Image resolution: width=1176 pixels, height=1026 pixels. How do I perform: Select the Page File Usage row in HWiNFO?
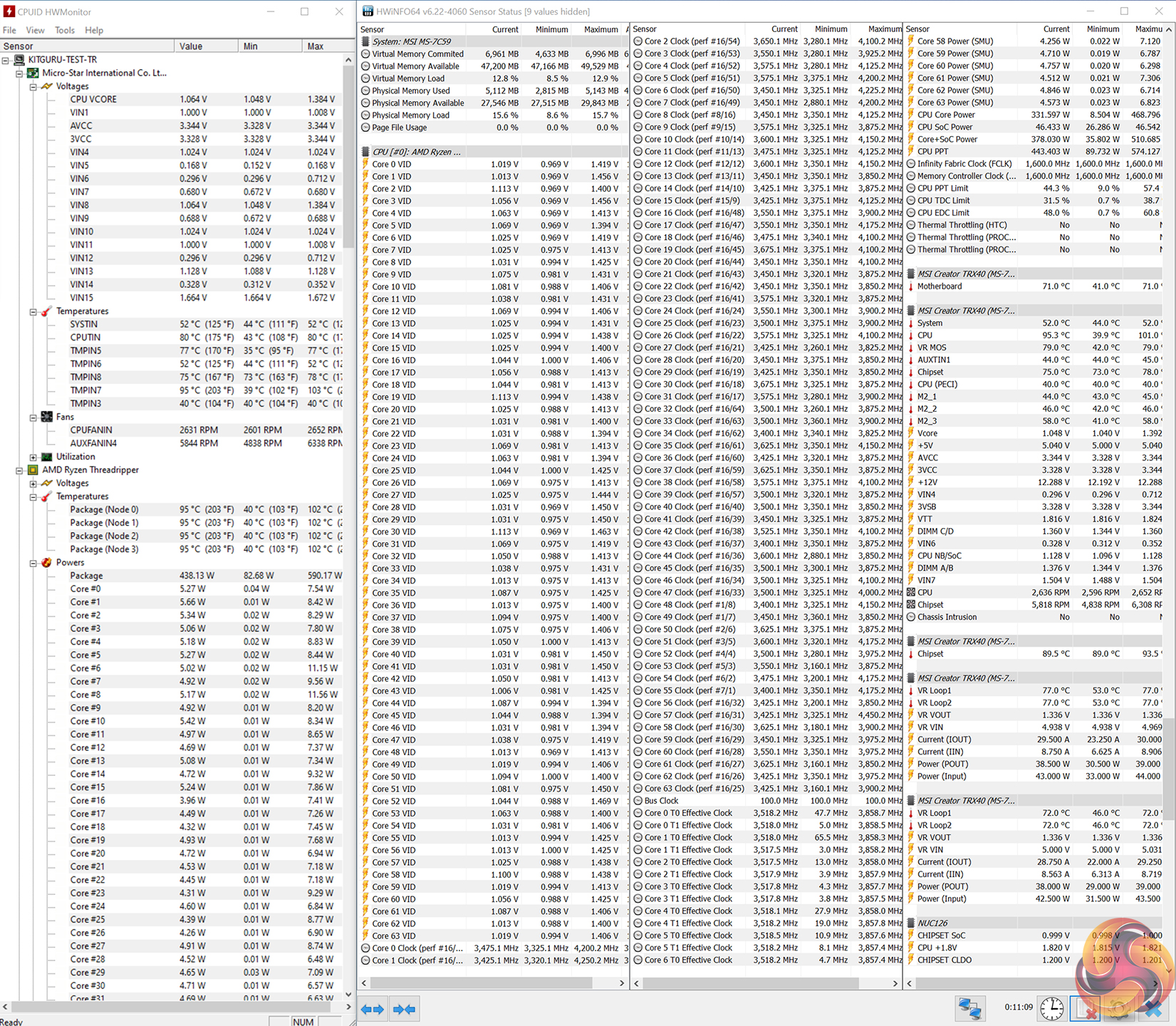coord(494,128)
